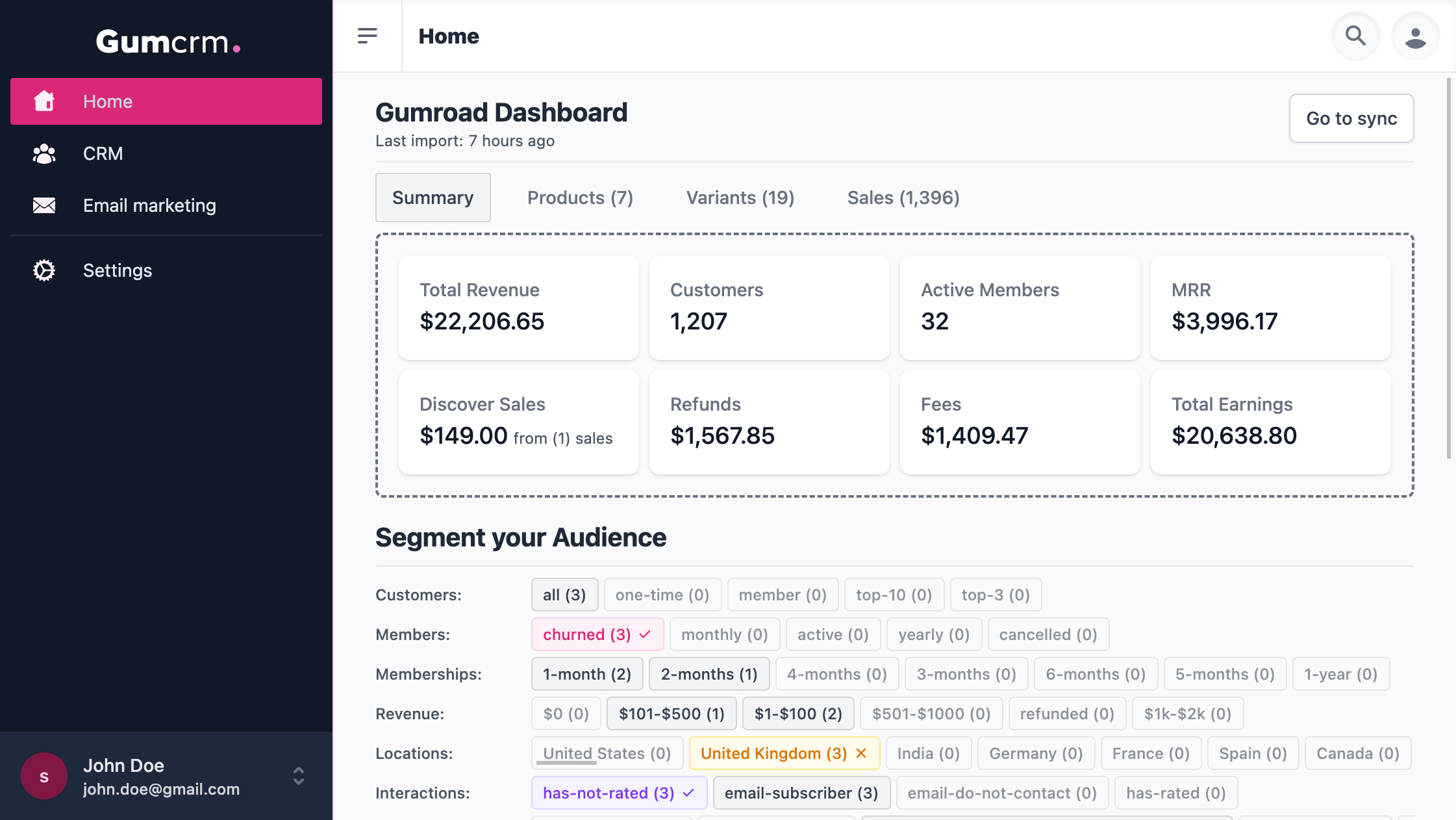Click the Go to sync button
The width and height of the screenshot is (1456, 820).
(x=1351, y=118)
